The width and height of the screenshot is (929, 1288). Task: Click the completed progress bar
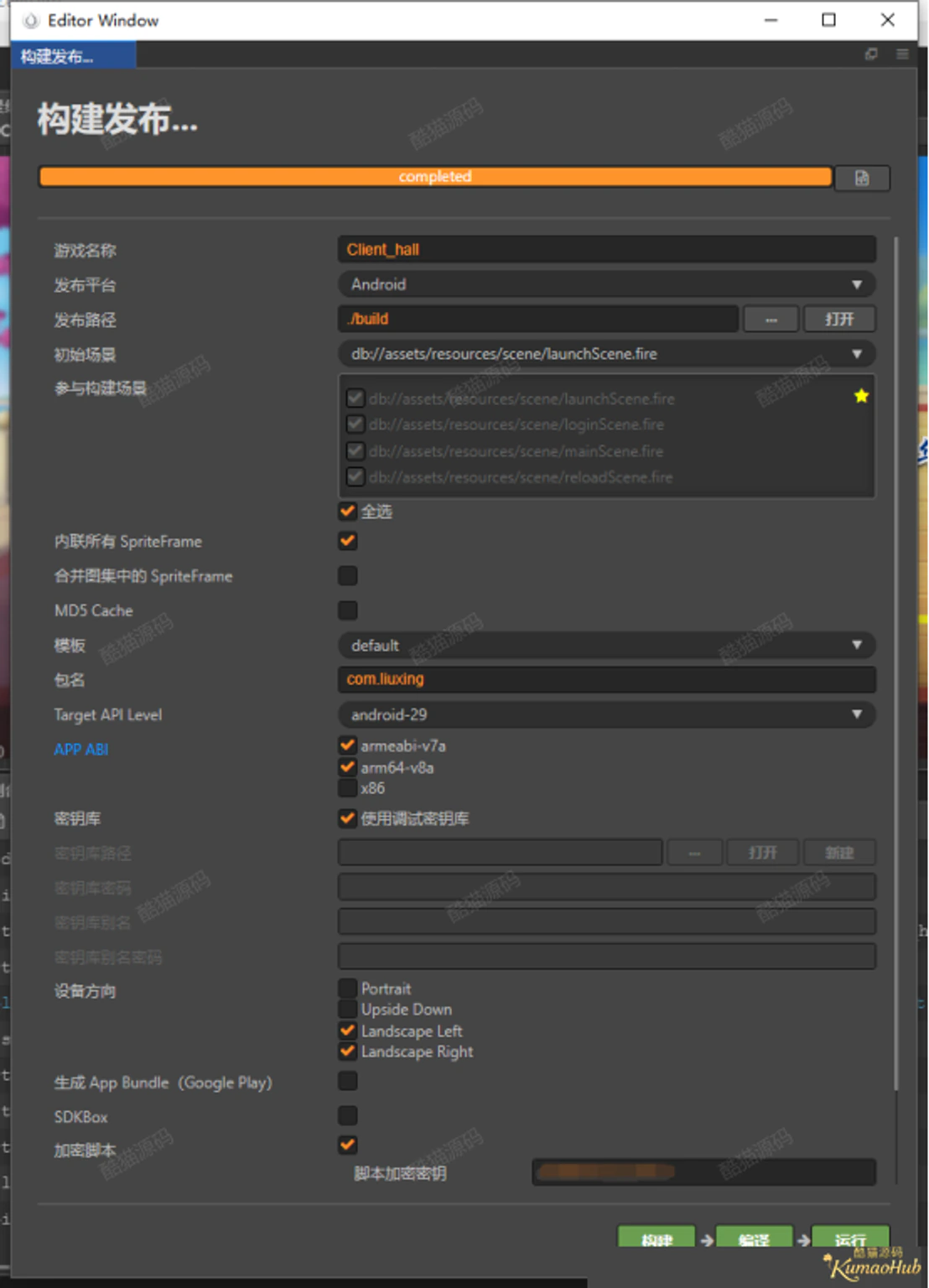[435, 177]
